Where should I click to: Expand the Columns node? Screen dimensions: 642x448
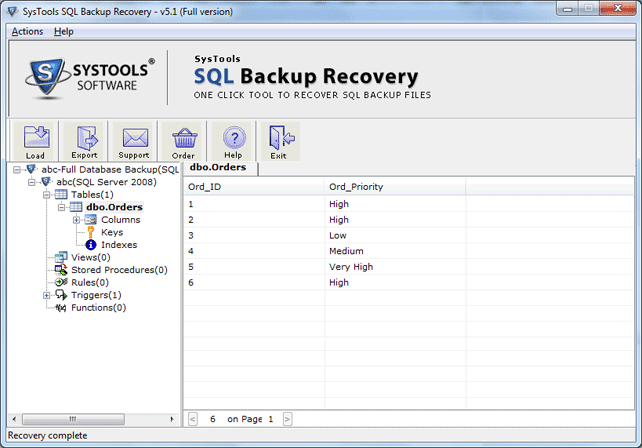[x=76, y=220]
